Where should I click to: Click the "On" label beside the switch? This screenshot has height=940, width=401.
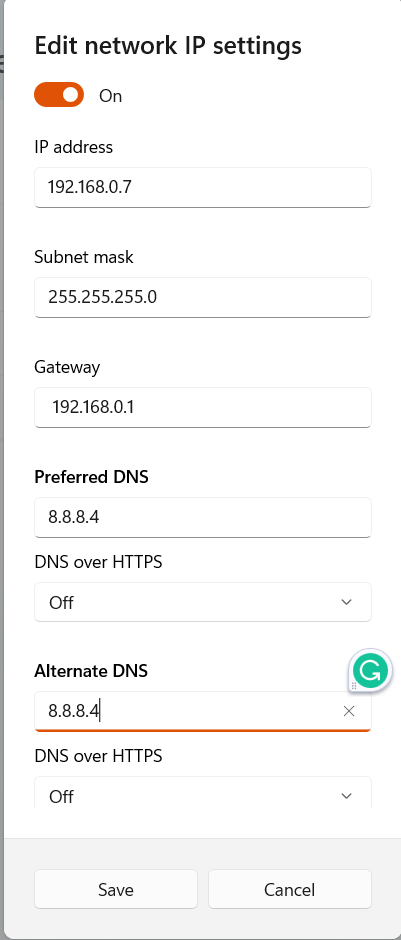pos(110,96)
